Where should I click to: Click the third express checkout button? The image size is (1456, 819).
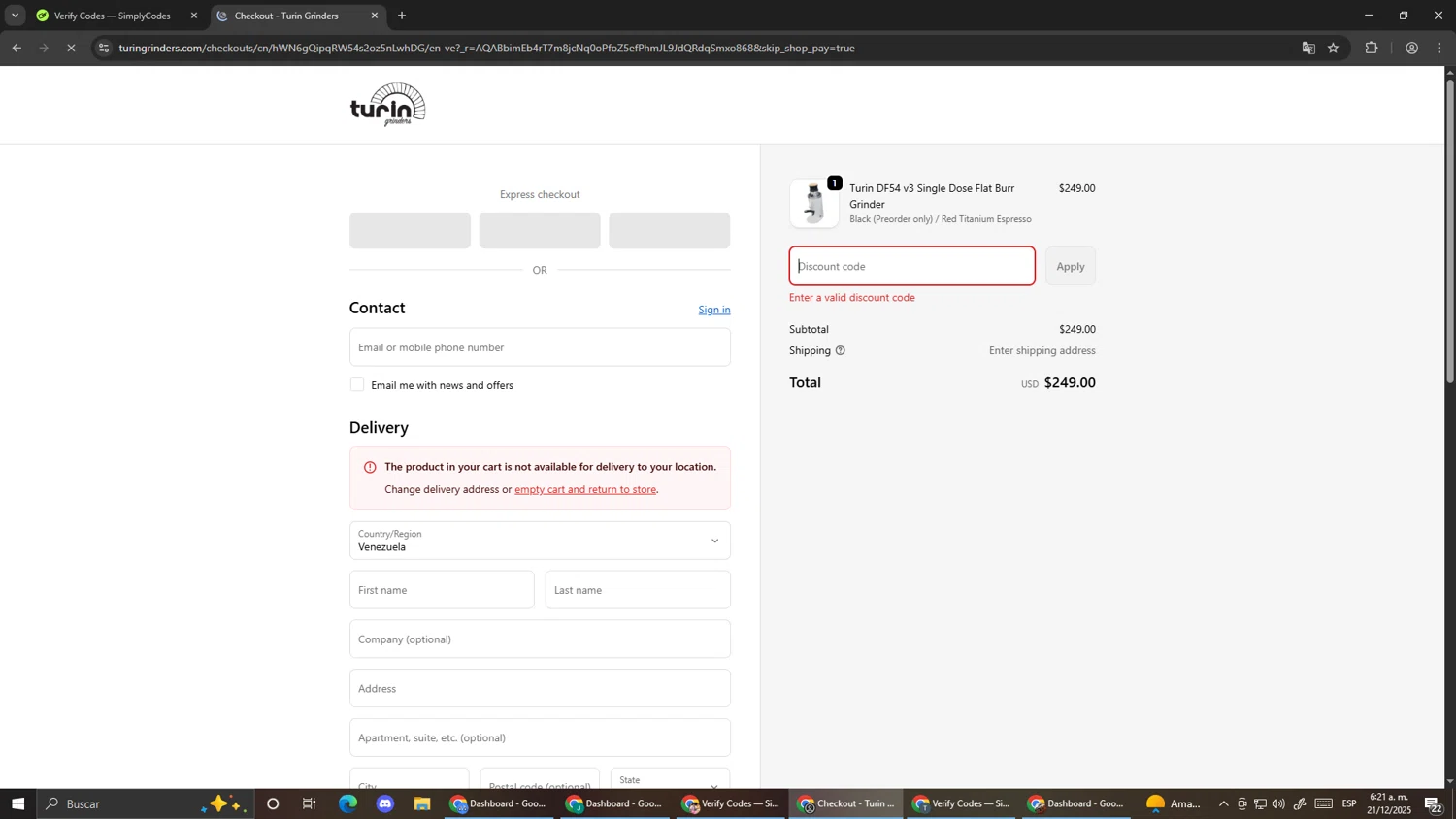coord(670,231)
